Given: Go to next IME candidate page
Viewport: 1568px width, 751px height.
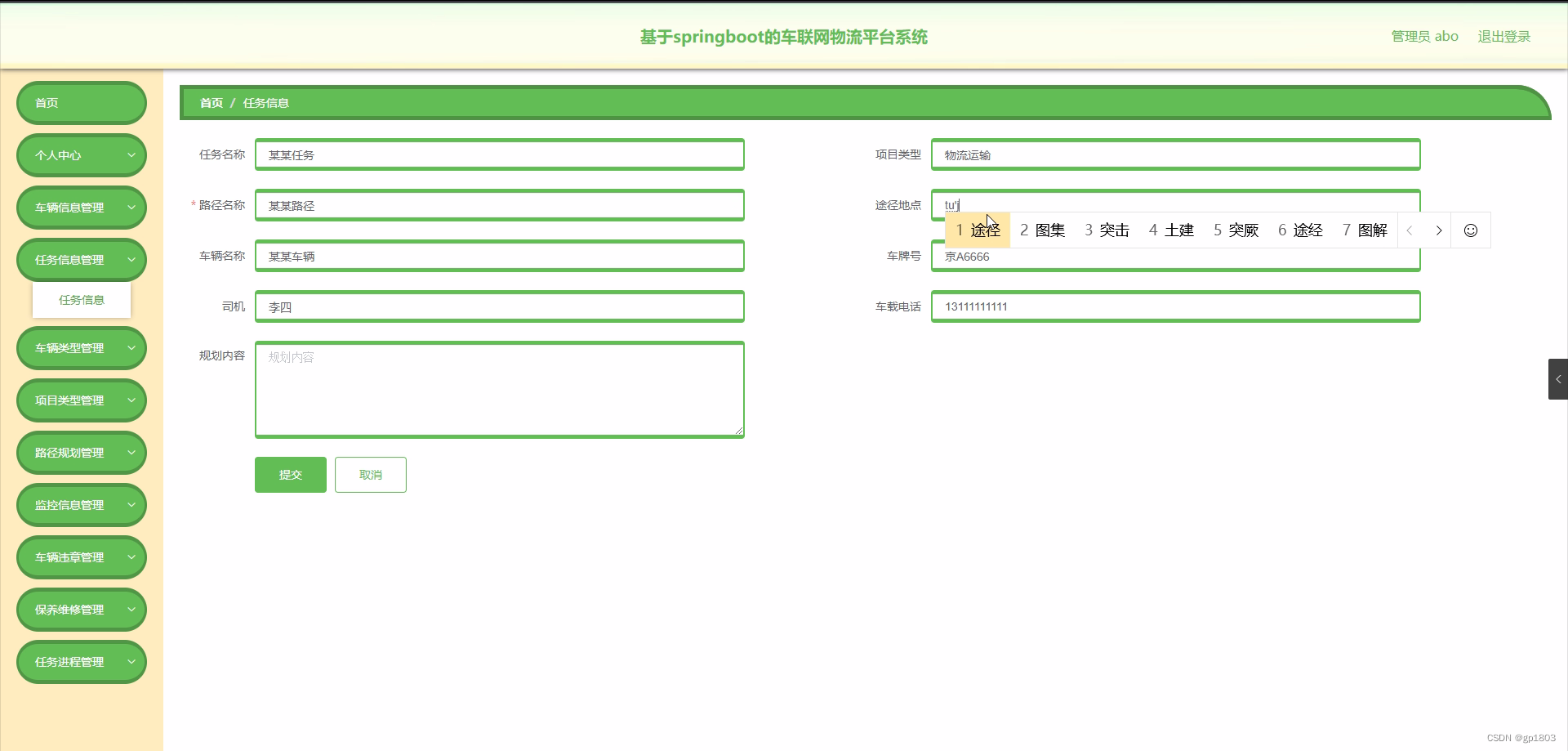Looking at the screenshot, I should tap(1439, 230).
